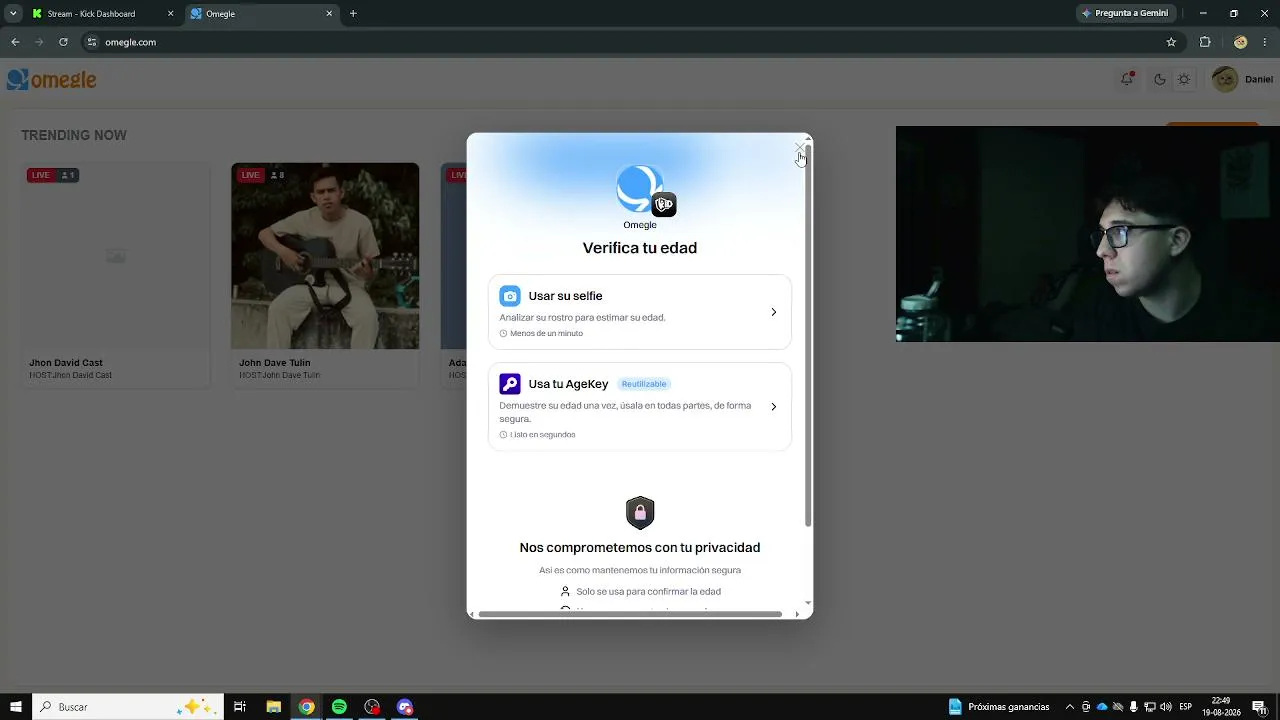1280x720 pixels.
Task: Go back to the previous page
Action: (15, 42)
